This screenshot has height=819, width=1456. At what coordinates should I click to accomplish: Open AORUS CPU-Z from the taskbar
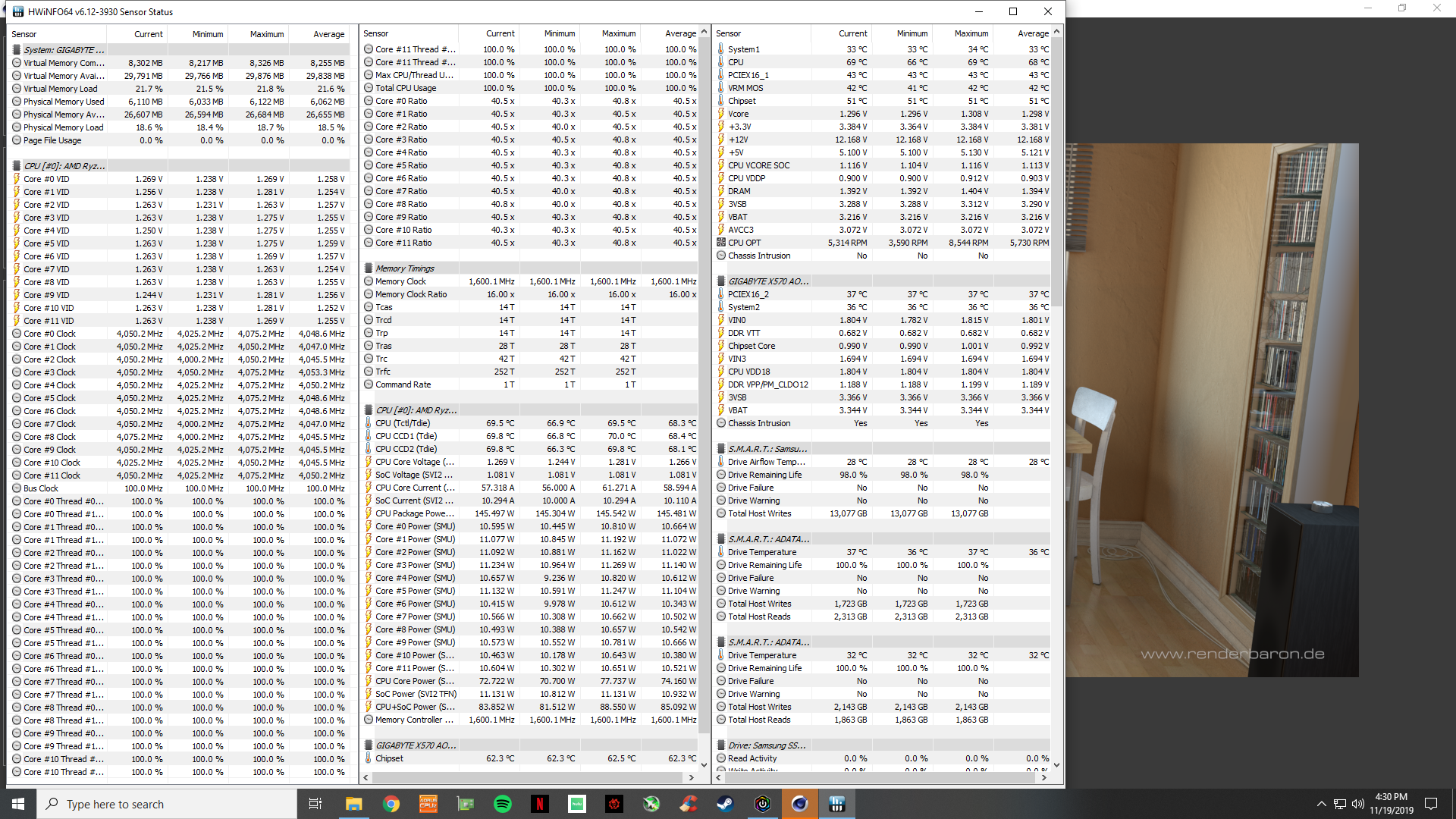[x=428, y=804]
